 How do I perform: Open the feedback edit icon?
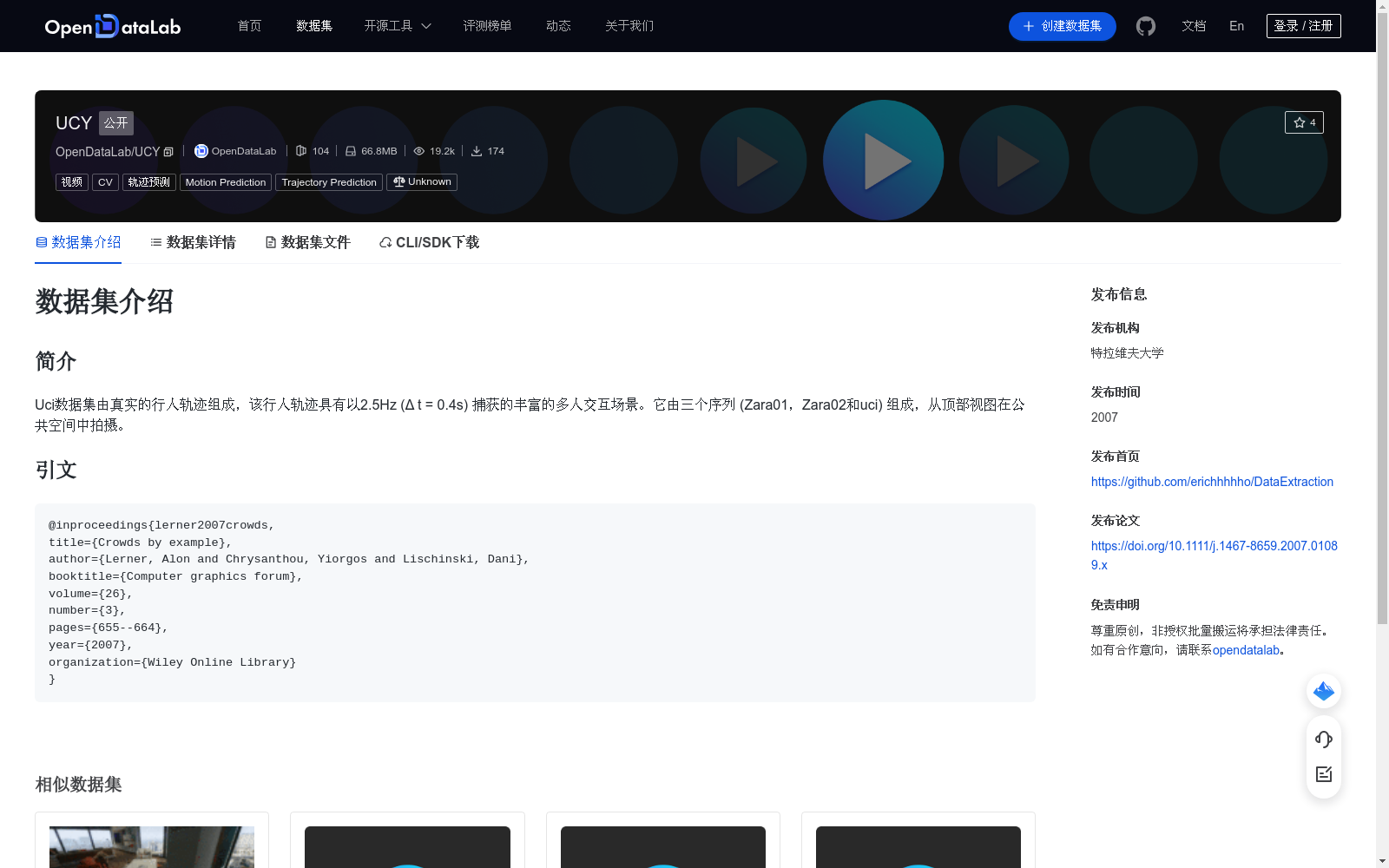1324,774
